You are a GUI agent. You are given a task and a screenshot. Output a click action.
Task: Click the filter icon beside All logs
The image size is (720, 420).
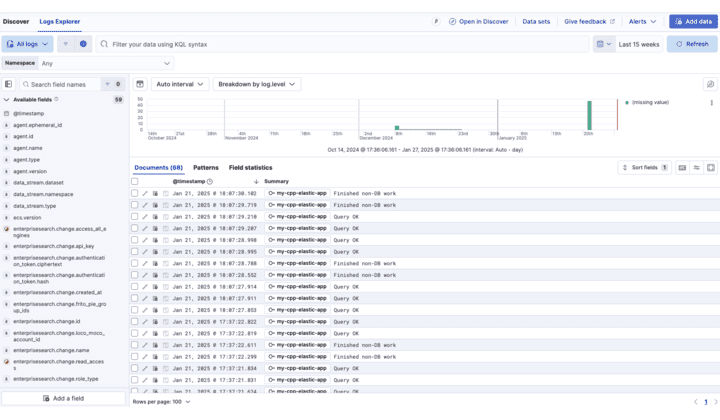66,44
